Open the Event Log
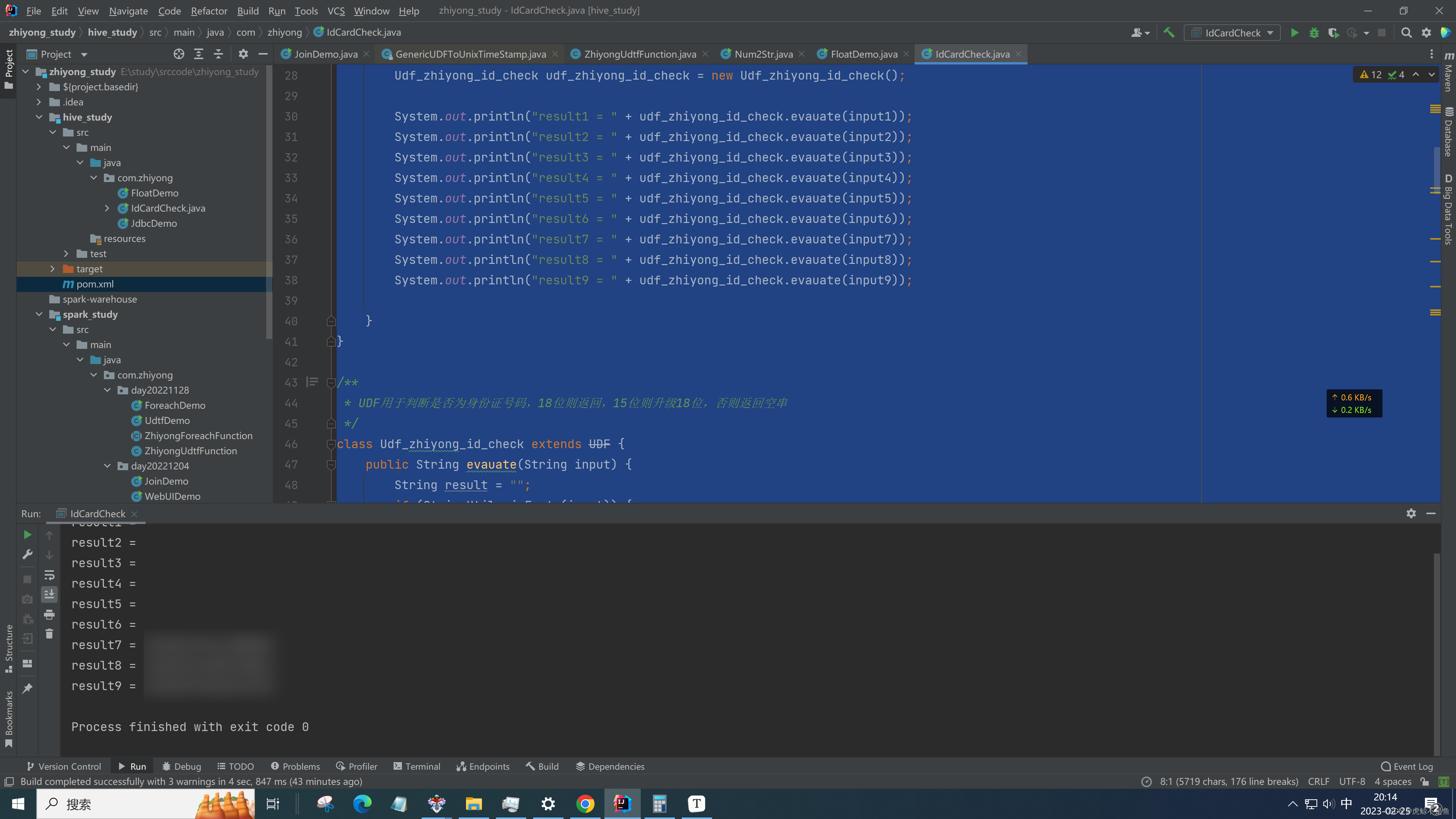Screen dimensions: 1456x819 click(1407, 766)
